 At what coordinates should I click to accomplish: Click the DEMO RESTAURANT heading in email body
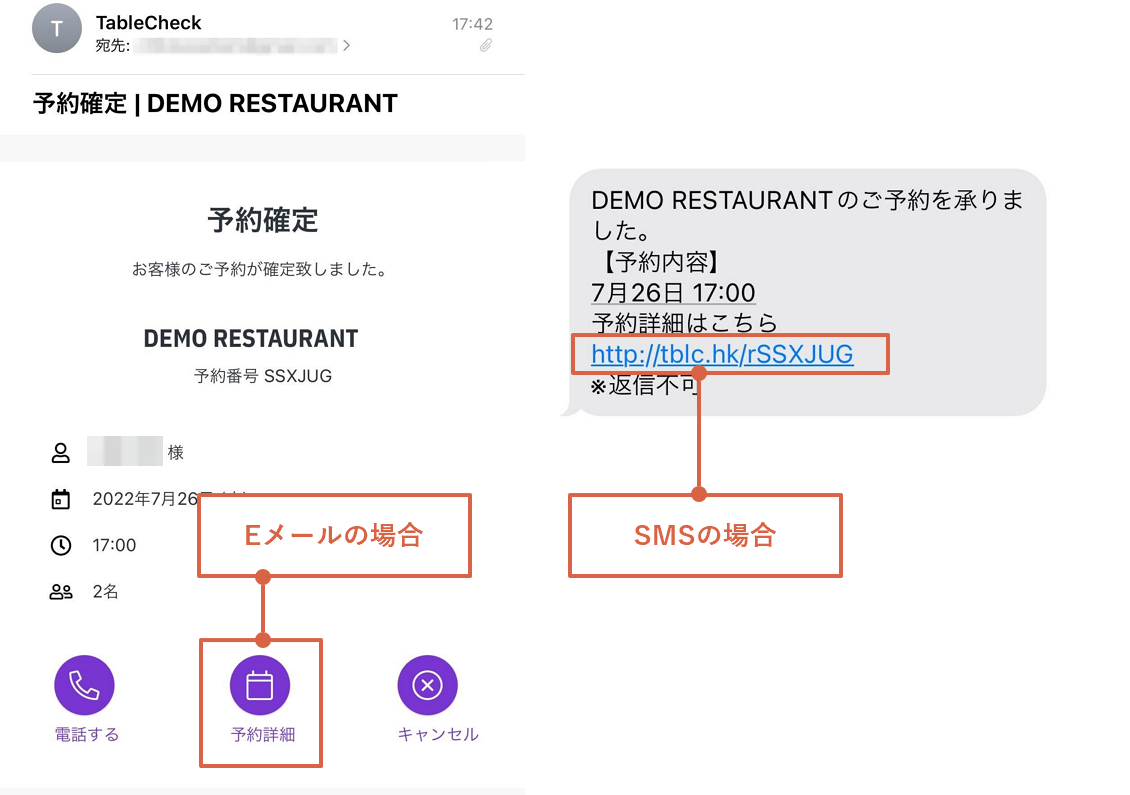pos(251,338)
